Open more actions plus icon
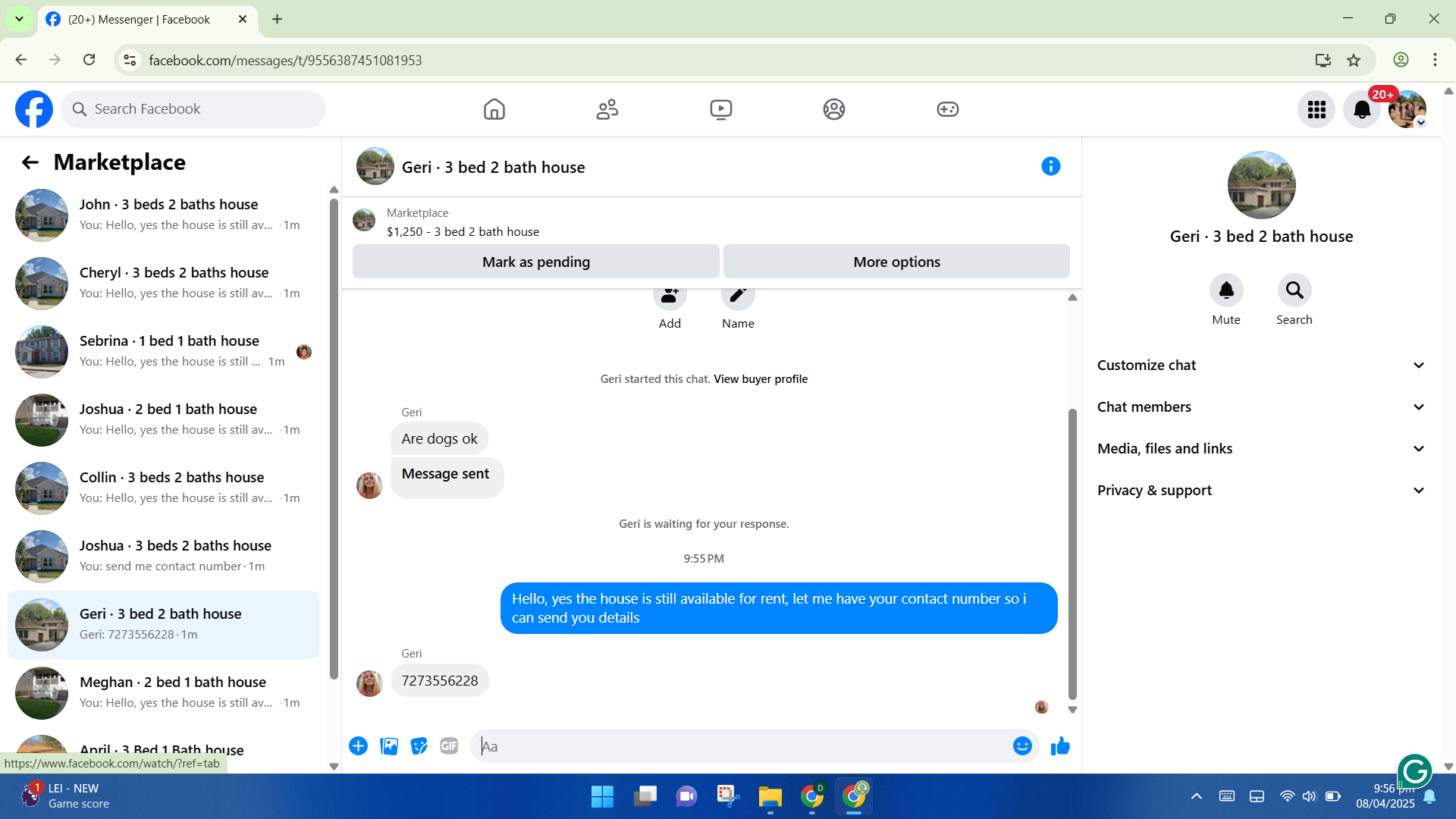Viewport: 1456px width, 819px height. click(358, 746)
